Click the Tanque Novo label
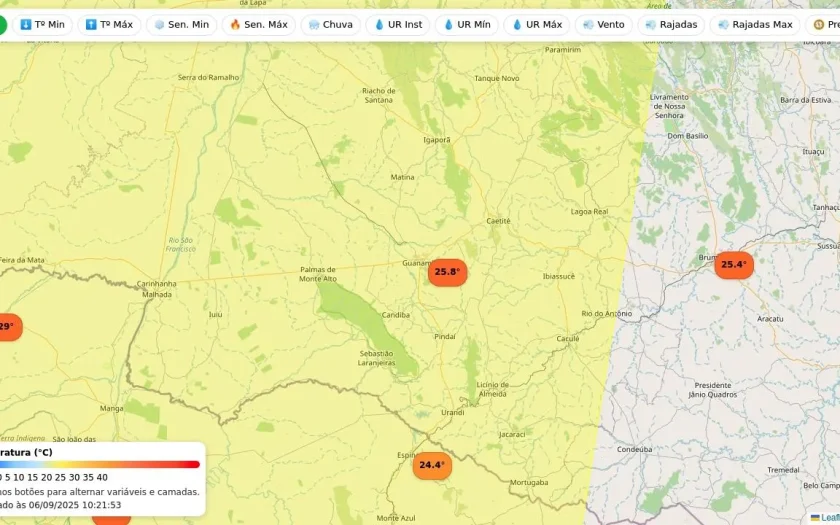The image size is (840, 525). [497, 78]
